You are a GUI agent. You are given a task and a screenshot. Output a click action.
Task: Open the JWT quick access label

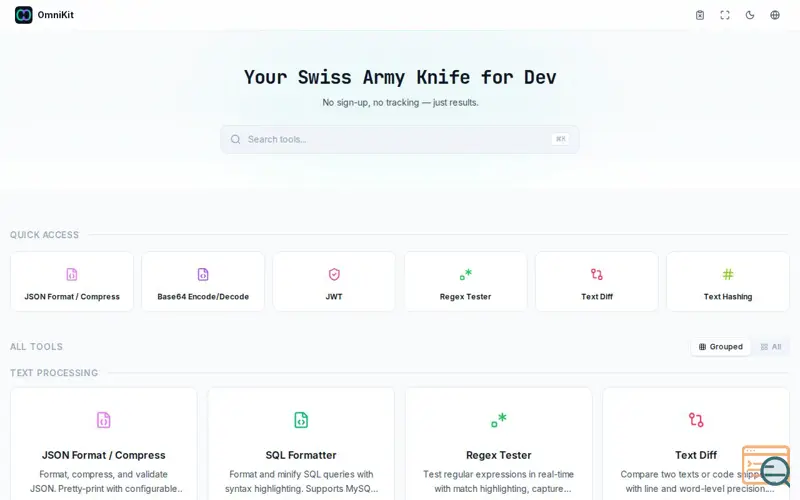pos(334,296)
